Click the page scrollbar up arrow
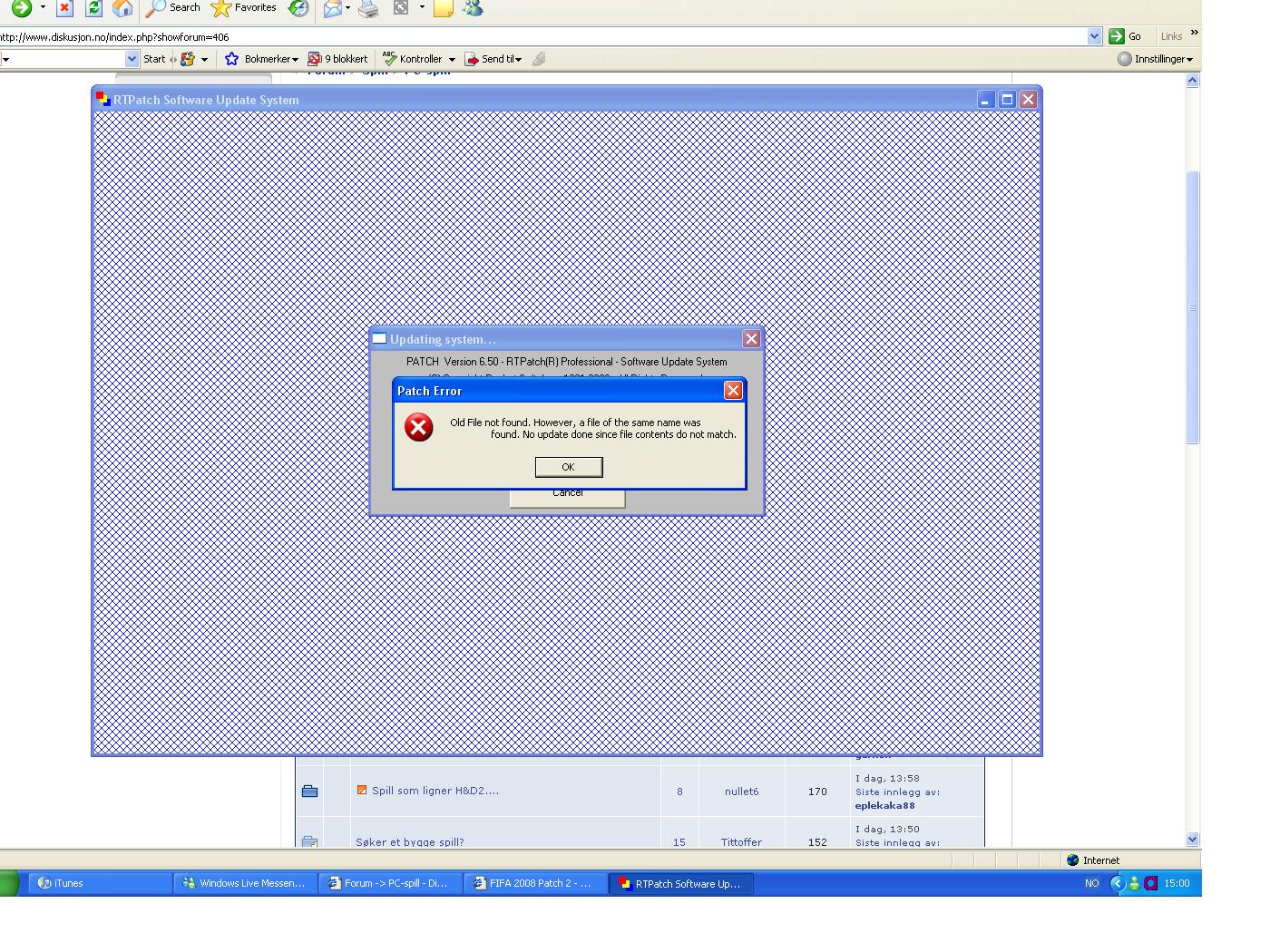The height and width of the screenshot is (952, 1270). click(x=1193, y=81)
